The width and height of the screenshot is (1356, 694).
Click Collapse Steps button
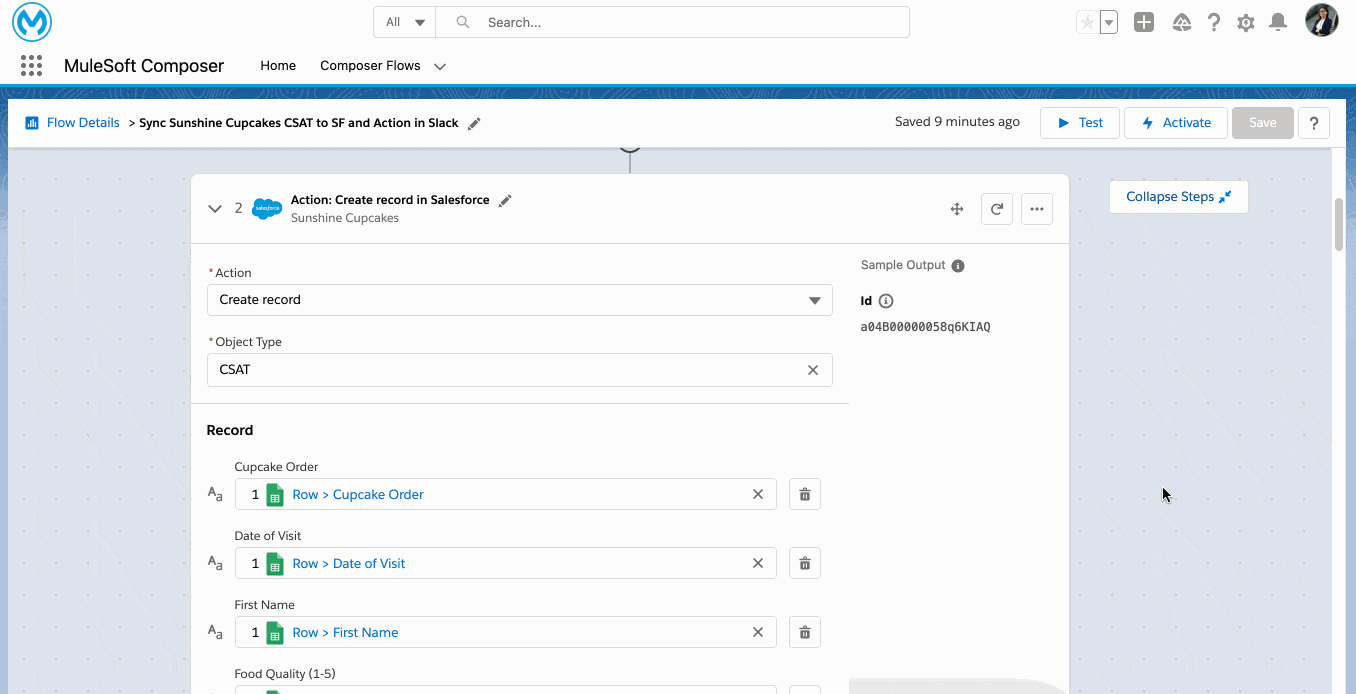(x=1179, y=197)
